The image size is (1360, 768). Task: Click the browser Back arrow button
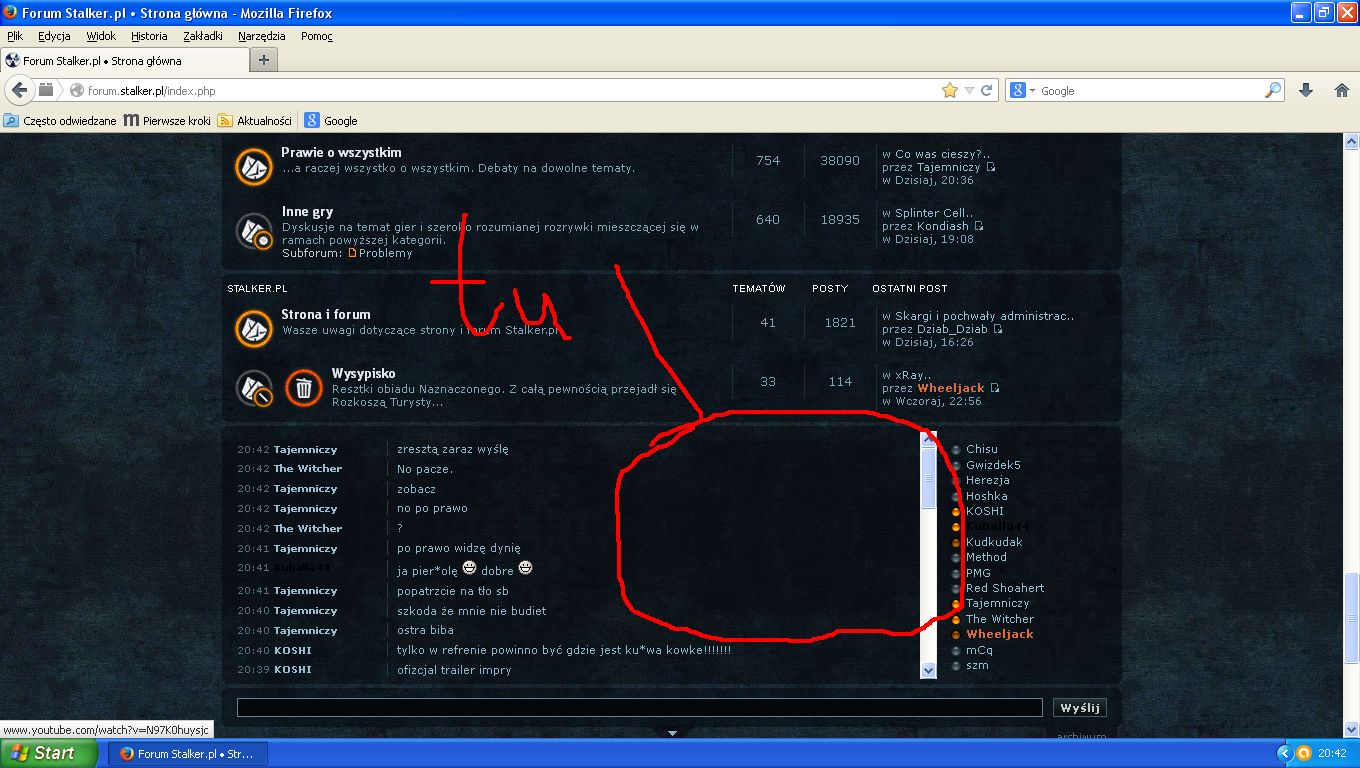click(19, 90)
